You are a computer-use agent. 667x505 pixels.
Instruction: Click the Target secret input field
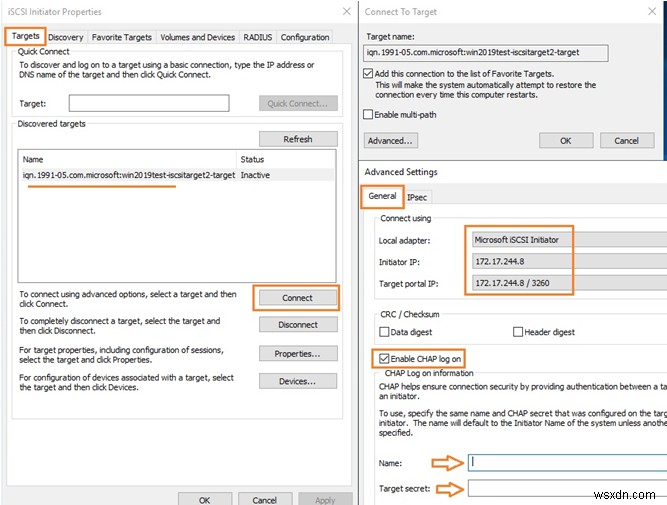pos(567,488)
